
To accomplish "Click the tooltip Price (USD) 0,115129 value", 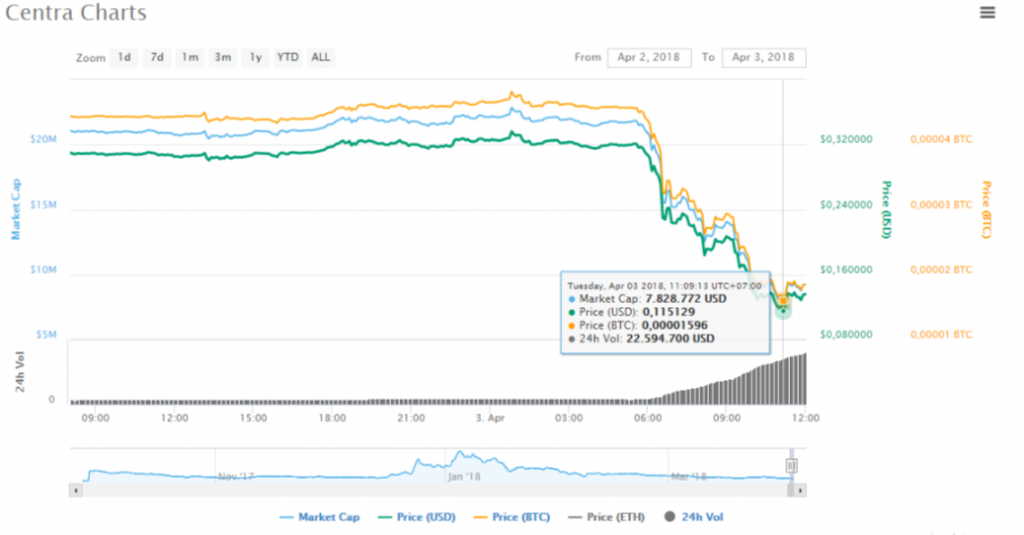I will coord(669,312).
